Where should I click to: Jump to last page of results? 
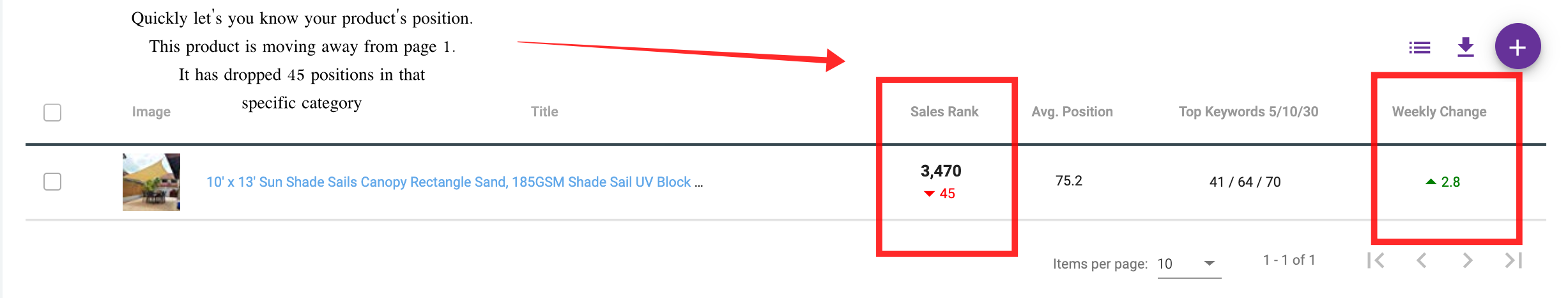[x=1514, y=260]
